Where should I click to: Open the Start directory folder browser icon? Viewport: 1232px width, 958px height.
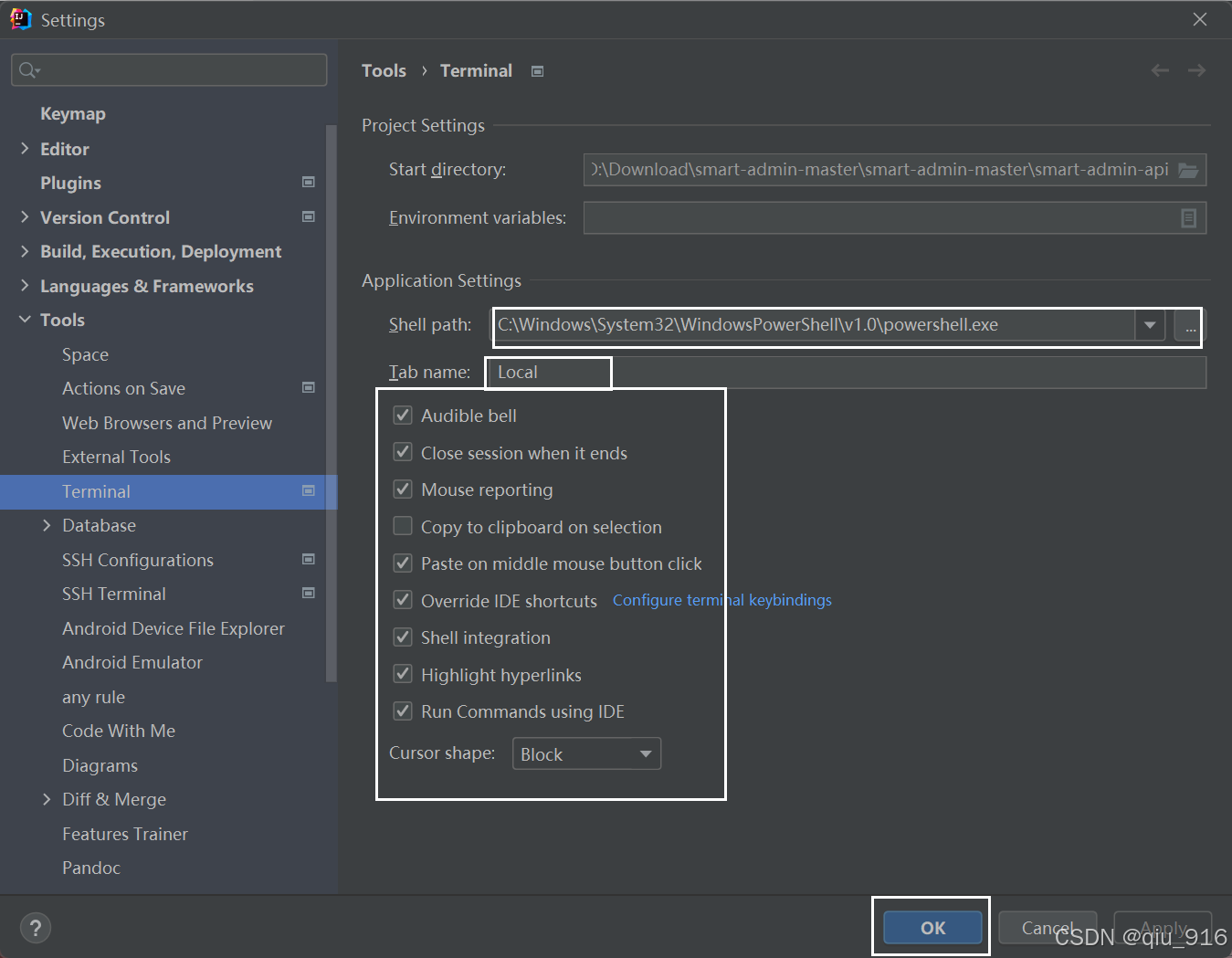click(x=1188, y=169)
